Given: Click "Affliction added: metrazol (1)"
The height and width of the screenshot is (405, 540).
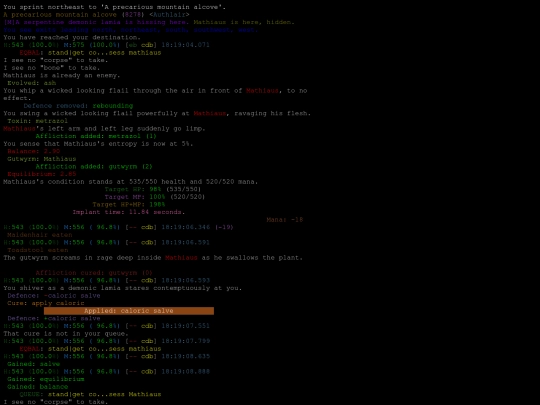Looking at the screenshot, I should pyautogui.click(x=96, y=136).
